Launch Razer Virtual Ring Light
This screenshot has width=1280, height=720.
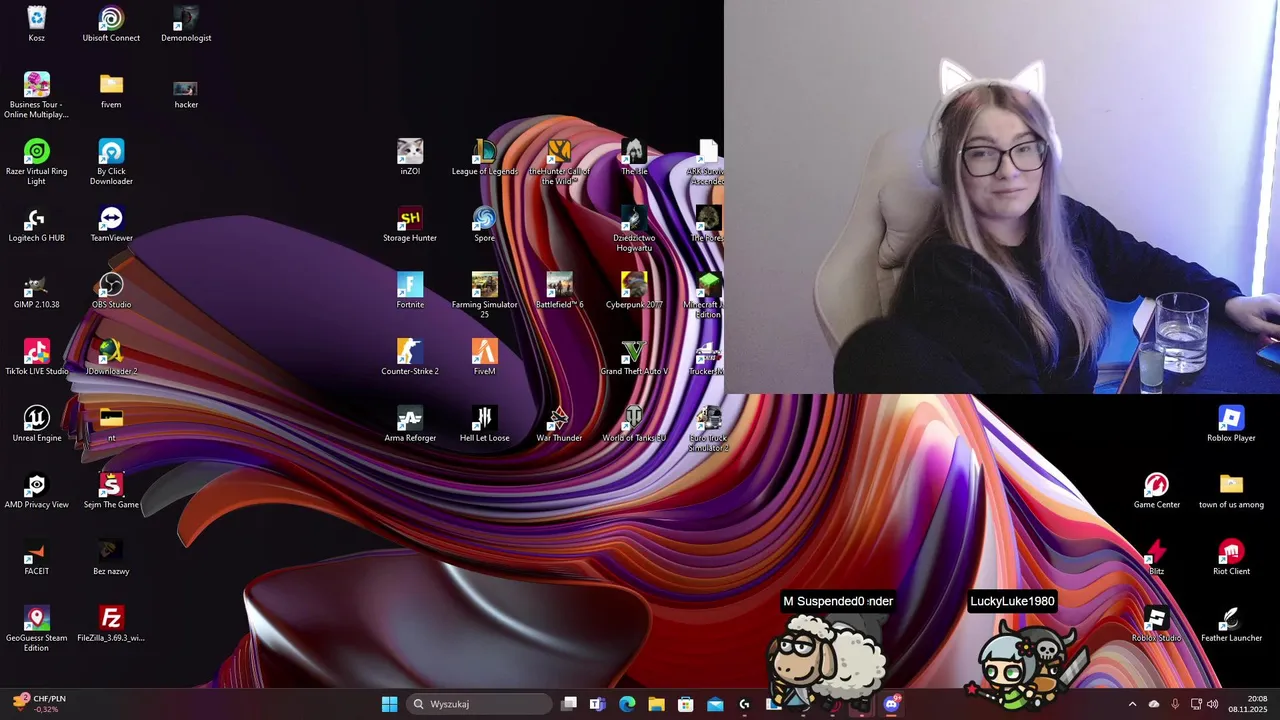(x=36, y=161)
